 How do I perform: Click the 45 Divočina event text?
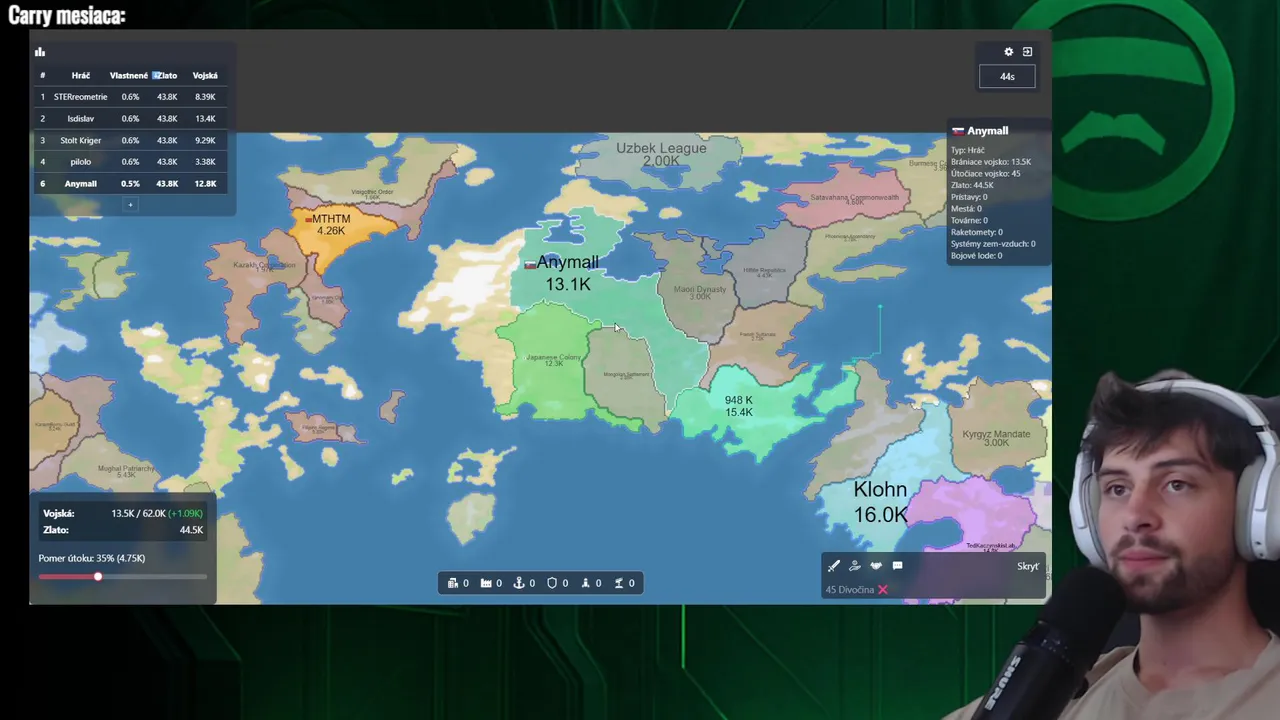pyautogui.click(x=850, y=590)
